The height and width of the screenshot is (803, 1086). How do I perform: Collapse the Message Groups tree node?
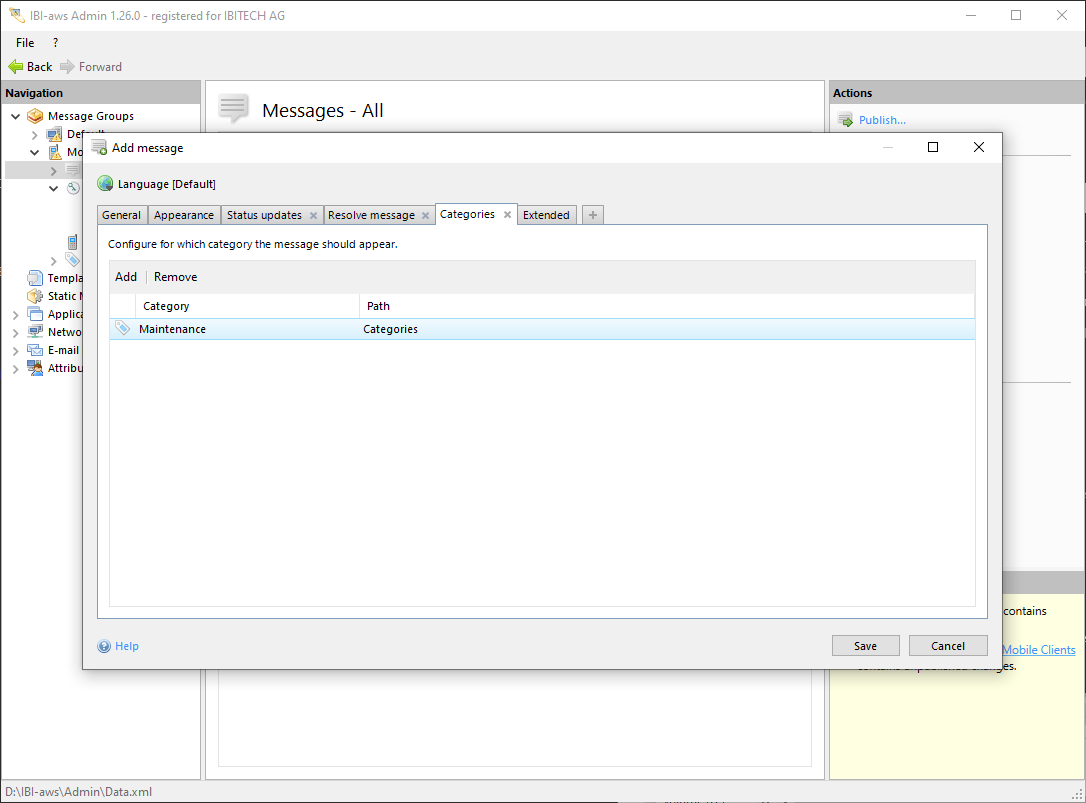coord(16,116)
